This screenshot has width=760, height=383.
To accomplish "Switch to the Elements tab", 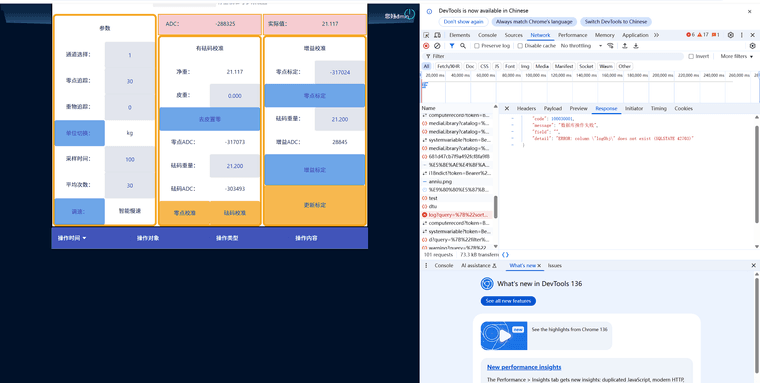I will (459, 35).
